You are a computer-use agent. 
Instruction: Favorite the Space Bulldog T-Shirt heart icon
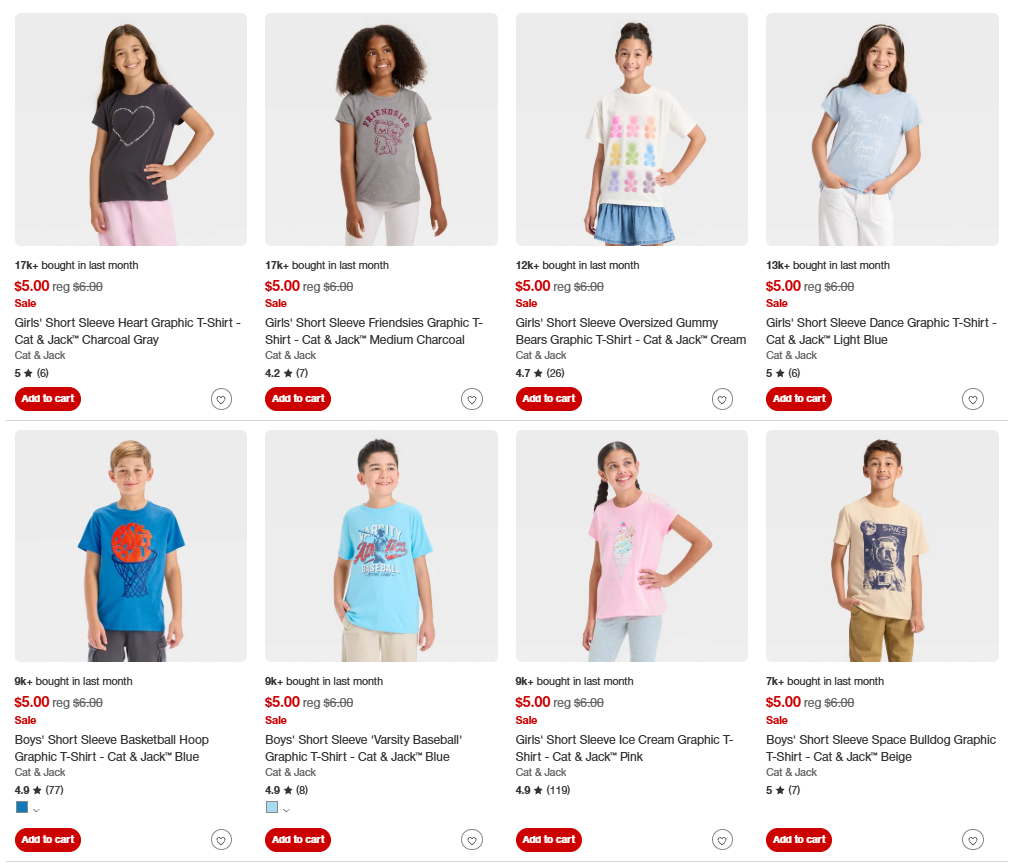pos(973,840)
